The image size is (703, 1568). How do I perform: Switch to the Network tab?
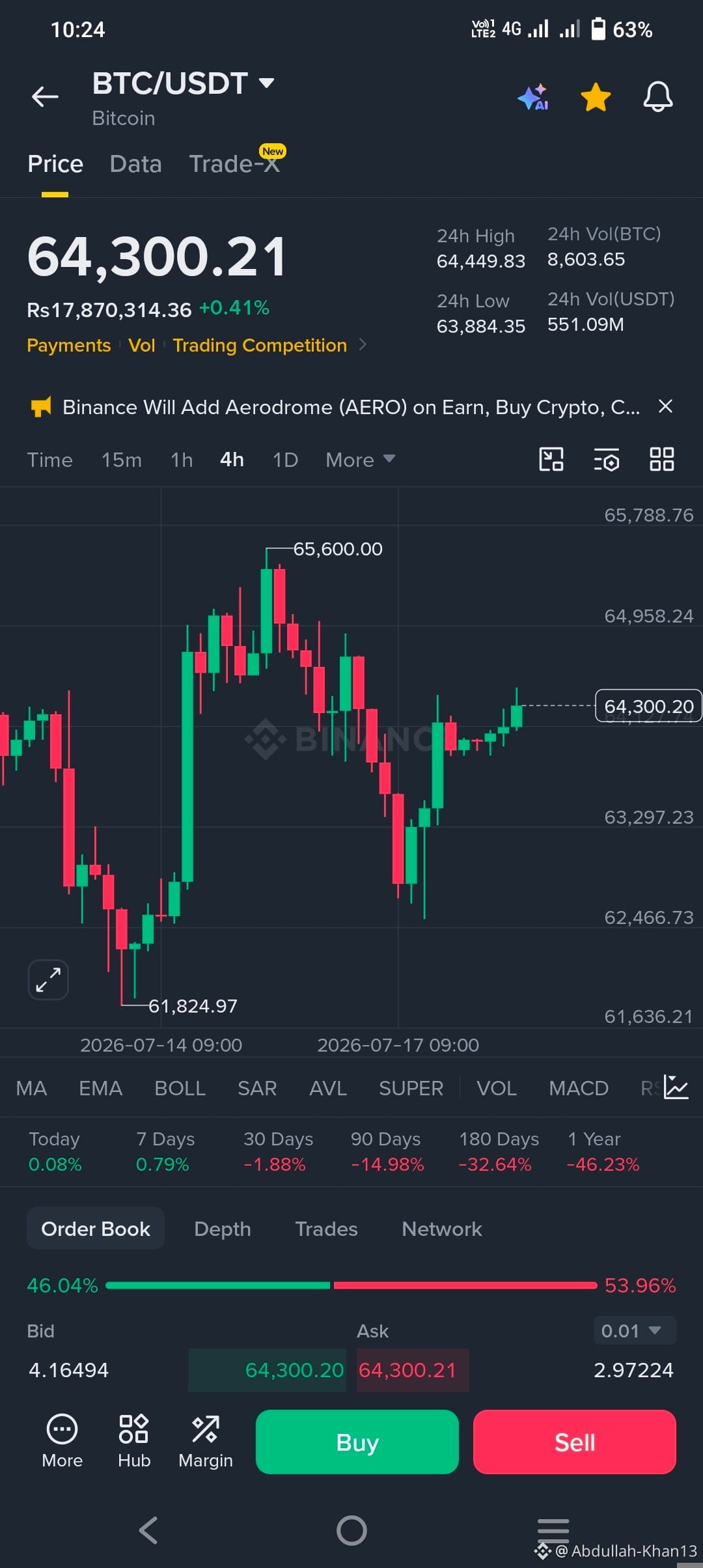(442, 1229)
